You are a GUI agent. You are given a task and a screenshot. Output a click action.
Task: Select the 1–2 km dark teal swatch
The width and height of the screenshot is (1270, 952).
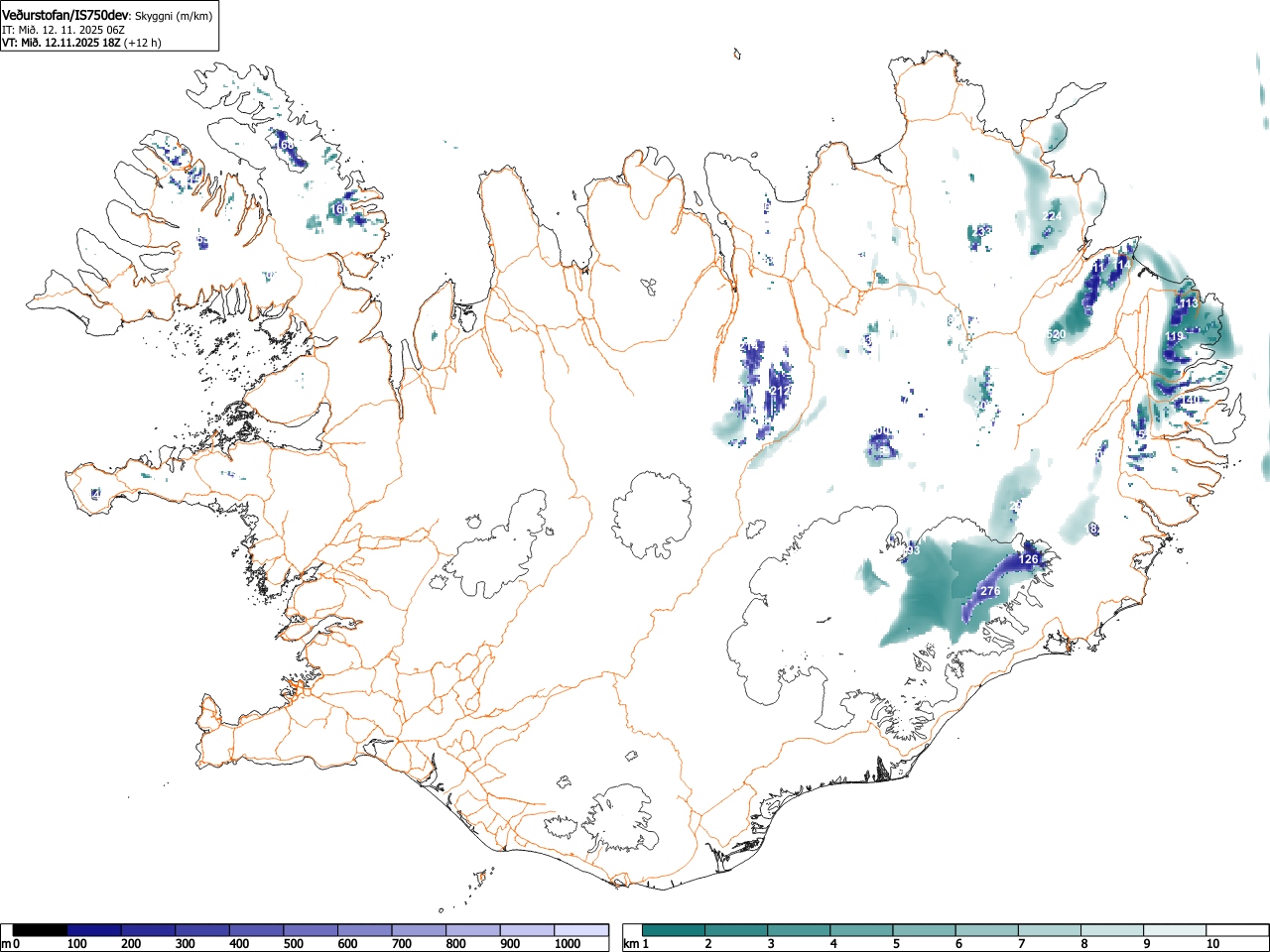675,930
